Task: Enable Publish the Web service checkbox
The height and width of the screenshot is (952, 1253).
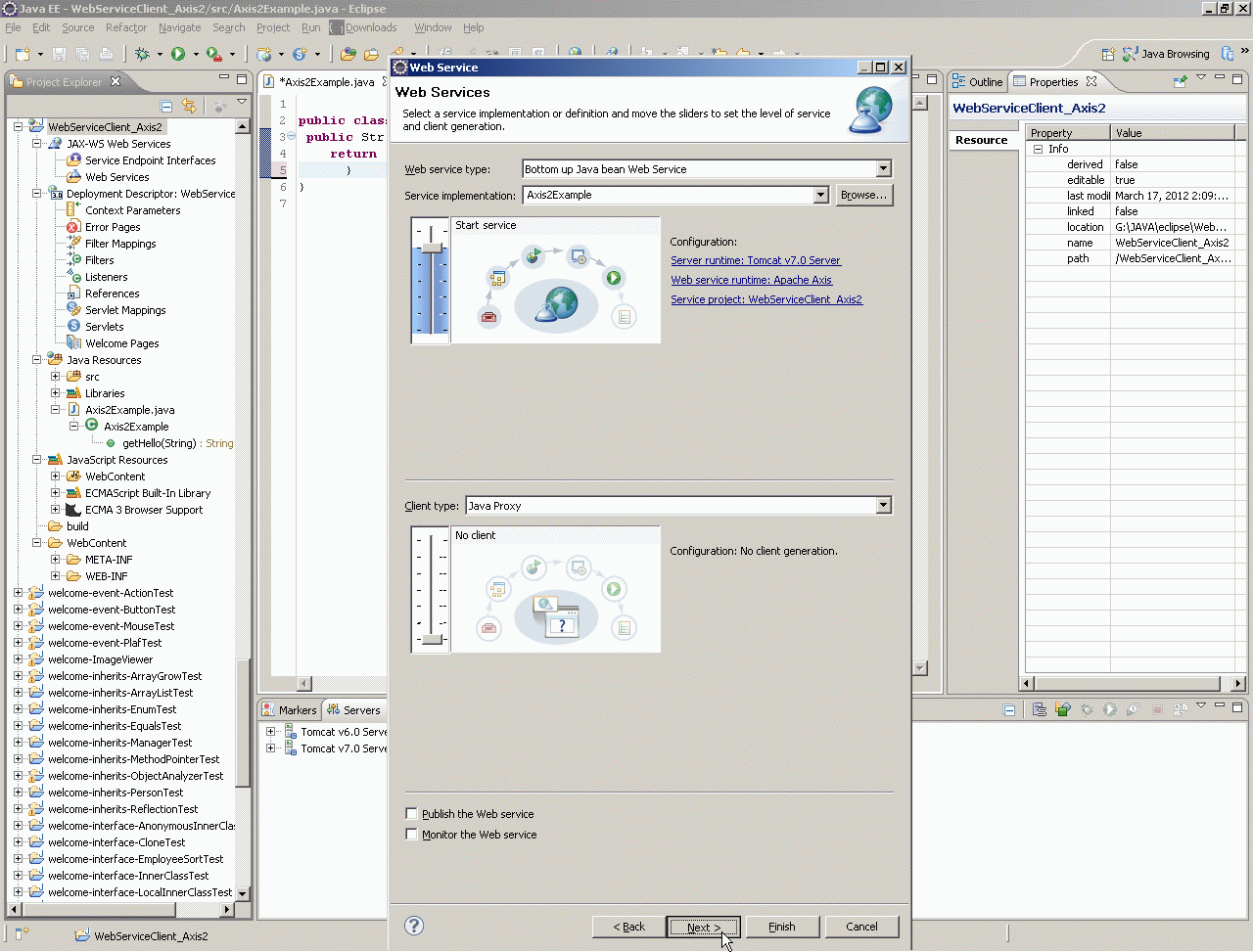Action: click(x=411, y=813)
